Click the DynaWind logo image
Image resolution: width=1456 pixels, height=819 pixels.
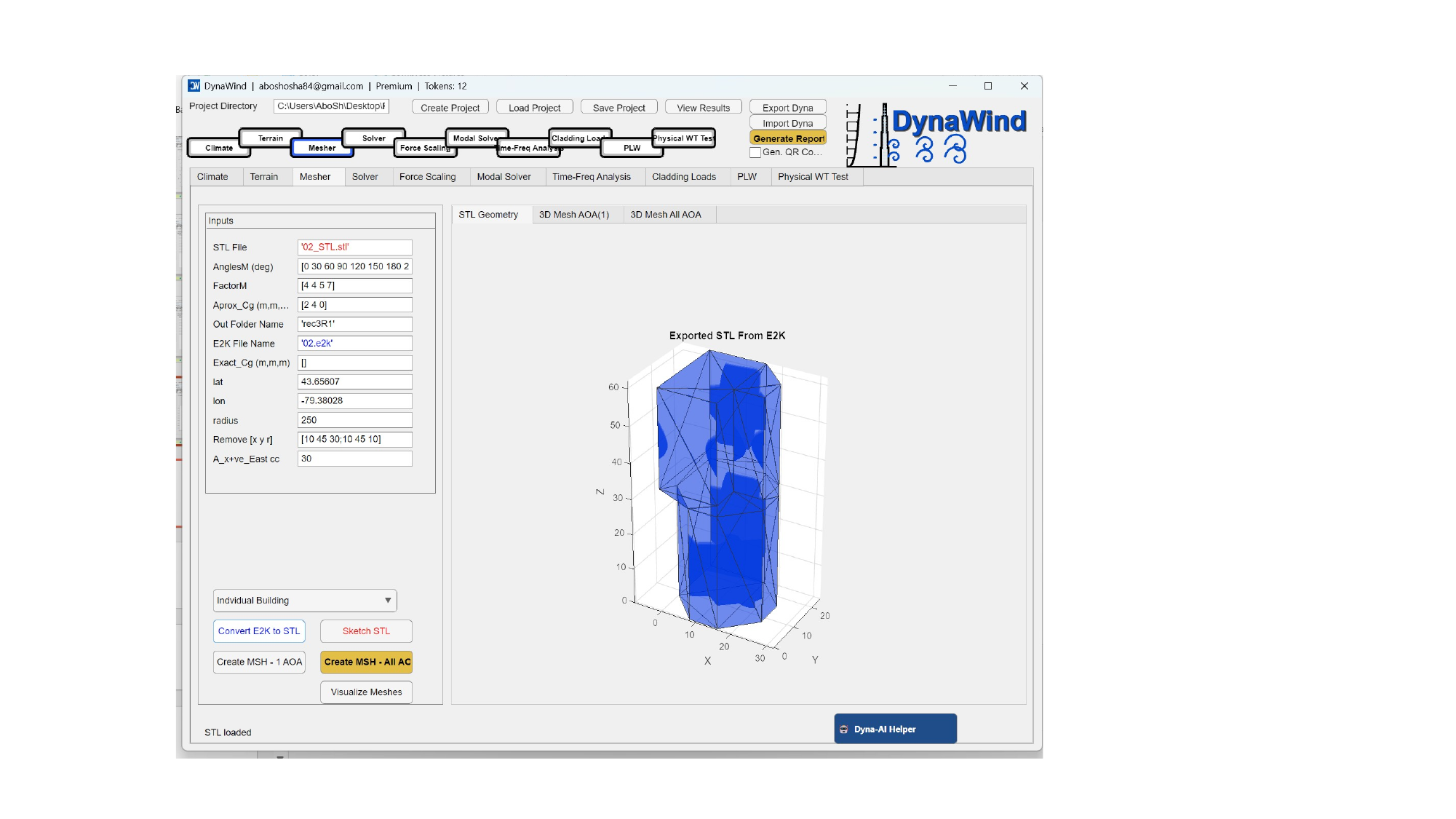[937, 135]
